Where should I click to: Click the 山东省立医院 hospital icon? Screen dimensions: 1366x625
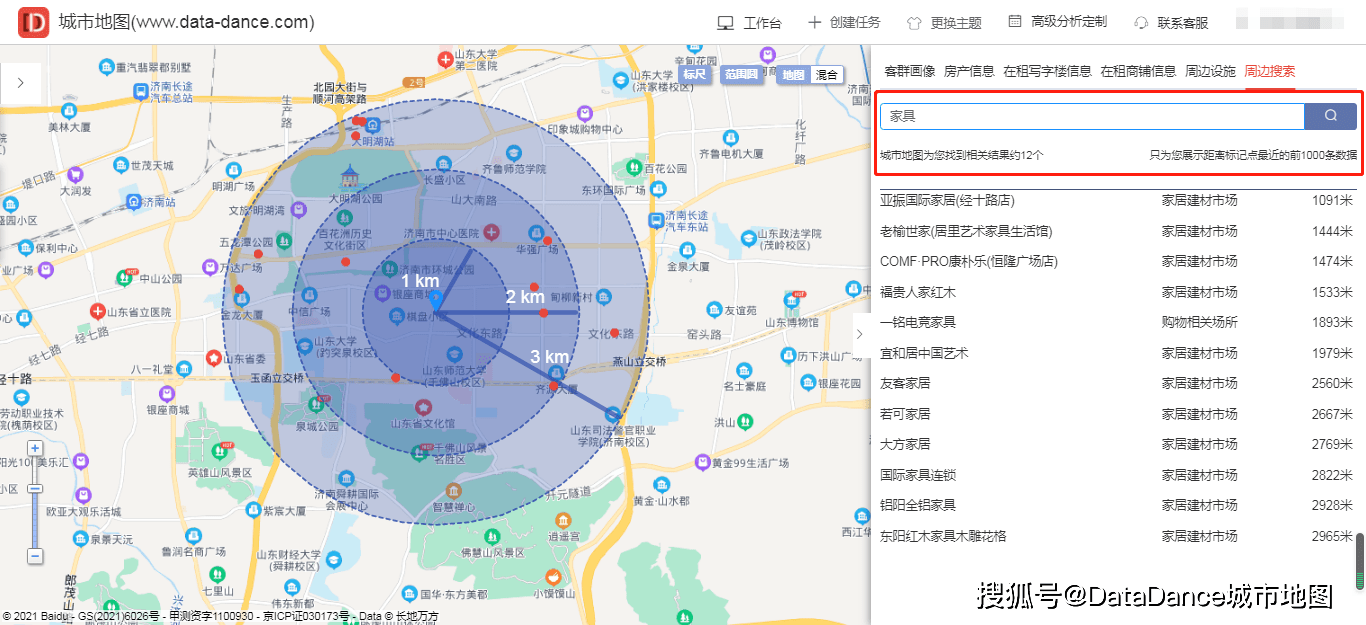pos(98,312)
